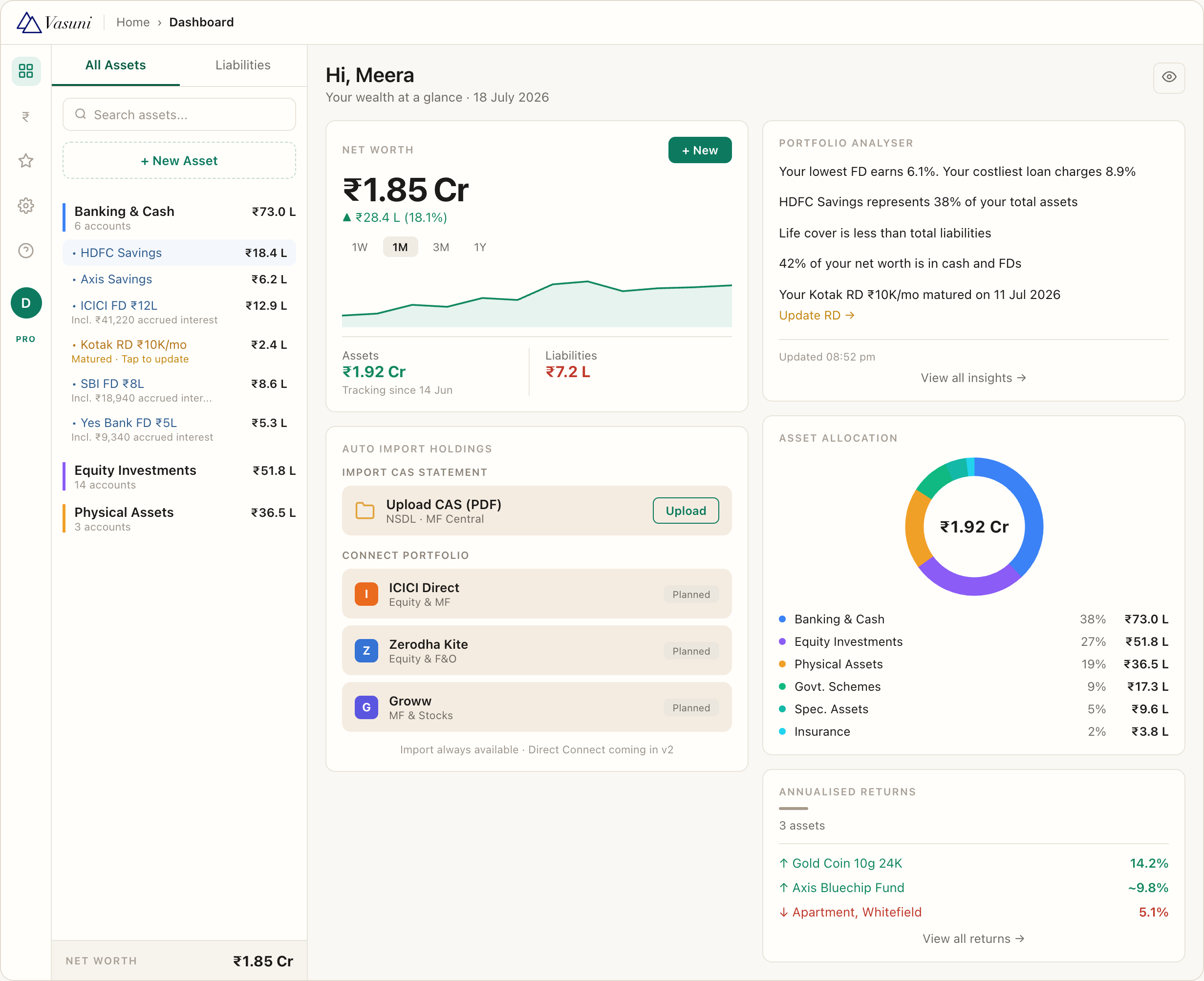This screenshot has height=981, width=1204.
Task: Expand the Equity Investments group
Action: [x=179, y=476]
